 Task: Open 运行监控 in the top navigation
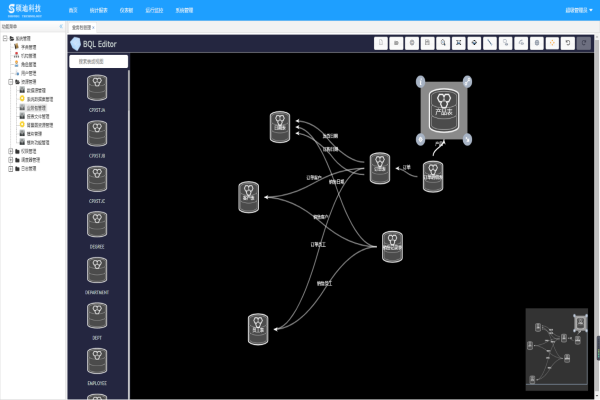pos(154,10)
